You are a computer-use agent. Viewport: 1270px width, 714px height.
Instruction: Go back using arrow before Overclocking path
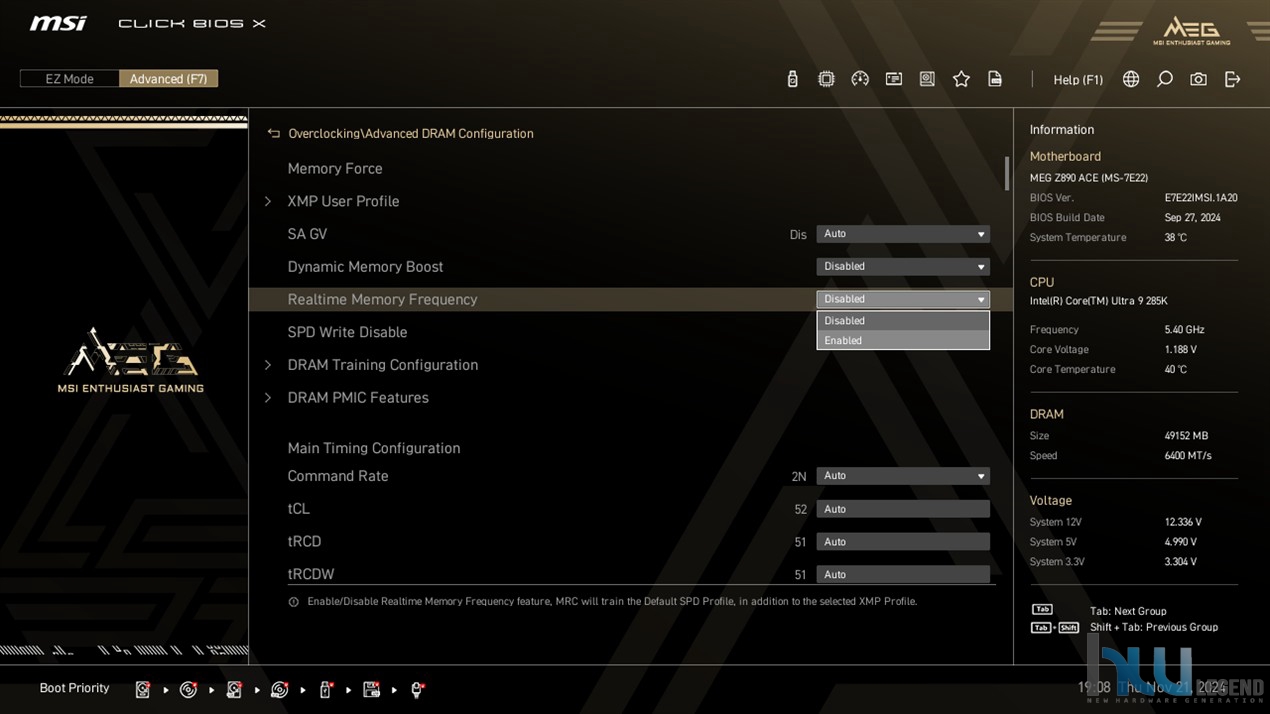point(273,133)
